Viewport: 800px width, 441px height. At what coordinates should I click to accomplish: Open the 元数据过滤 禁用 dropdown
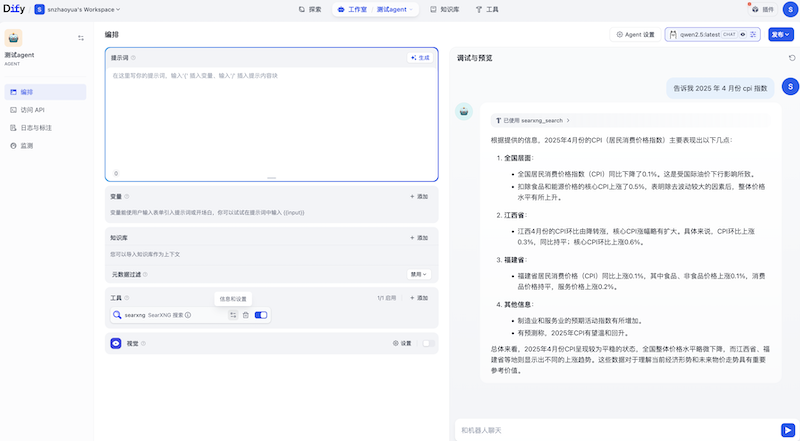tap(418, 273)
